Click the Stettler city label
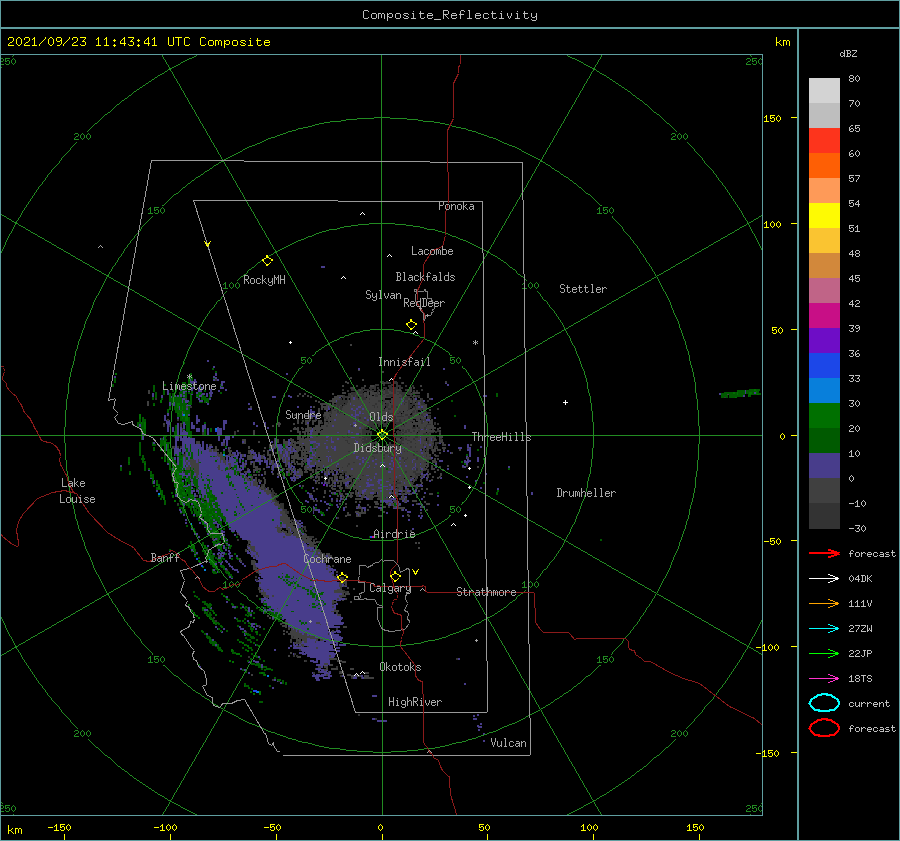The width and height of the screenshot is (900, 841). pos(583,289)
